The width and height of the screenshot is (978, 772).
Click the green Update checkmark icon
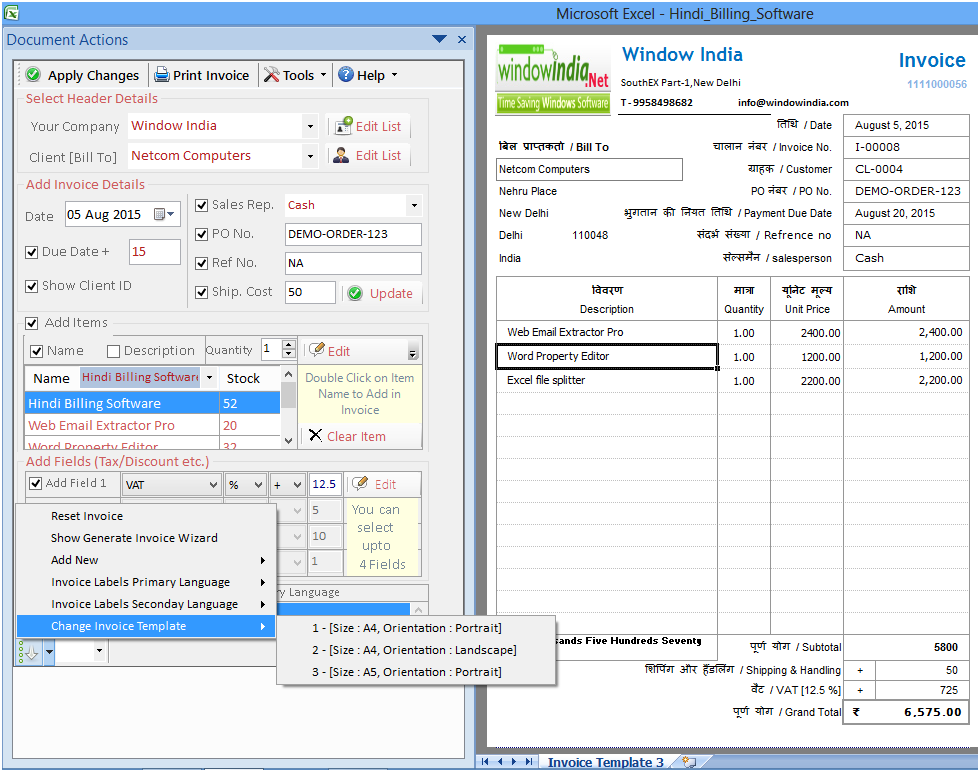click(355, 293)
